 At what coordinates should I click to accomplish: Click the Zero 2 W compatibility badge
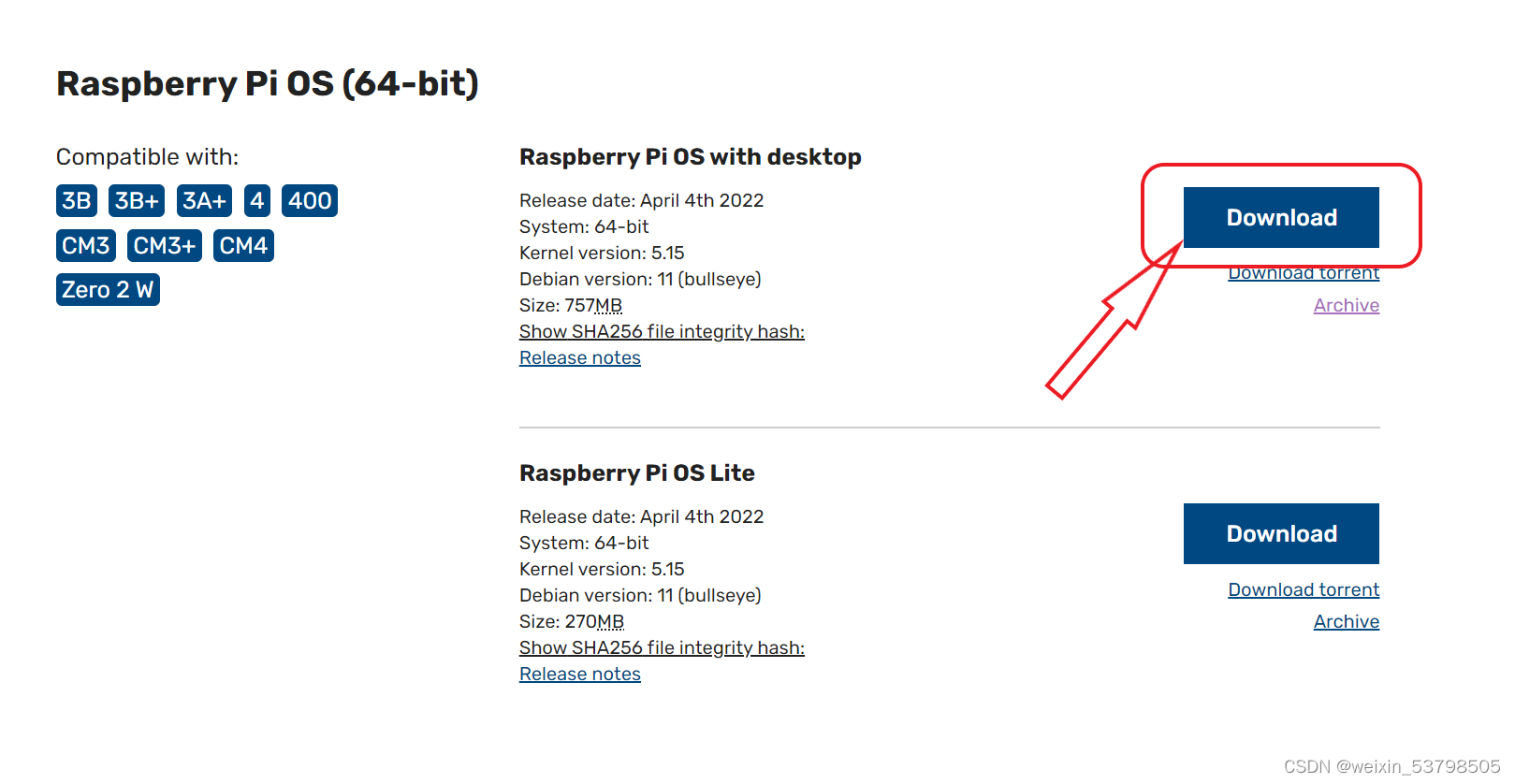tap(108, 290)
